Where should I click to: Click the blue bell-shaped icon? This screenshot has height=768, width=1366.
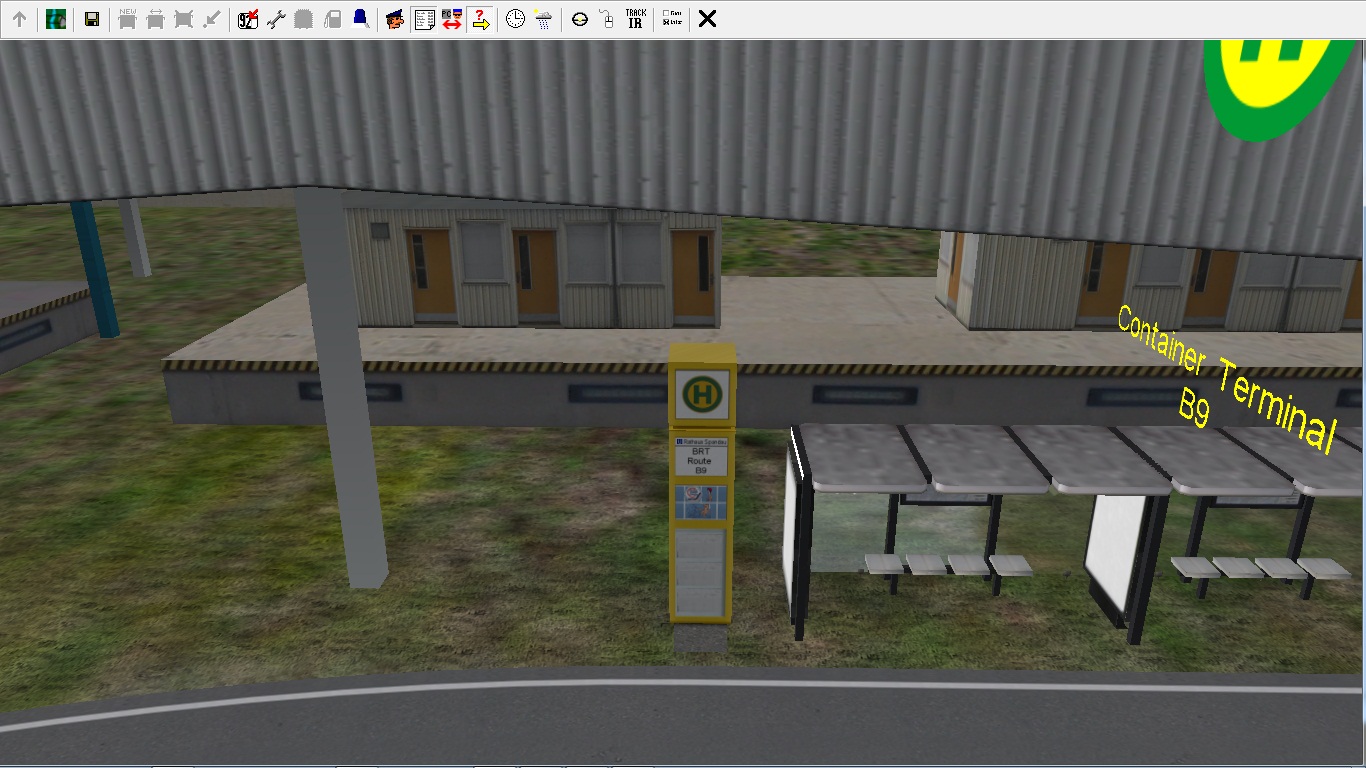click(x=360, y=19)
